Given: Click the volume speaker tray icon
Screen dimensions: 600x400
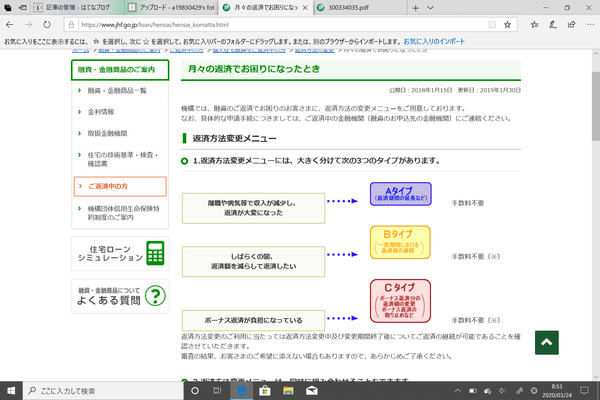Looking at the screenshot, I should coord(503,391).
